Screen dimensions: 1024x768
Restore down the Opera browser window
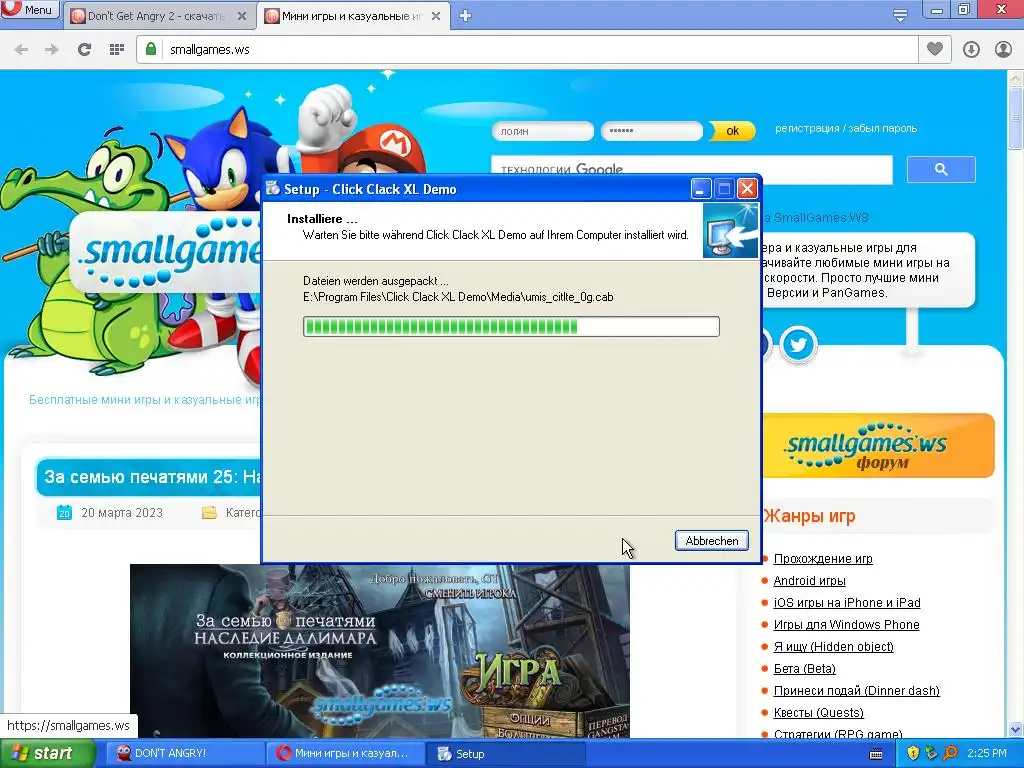964,10
